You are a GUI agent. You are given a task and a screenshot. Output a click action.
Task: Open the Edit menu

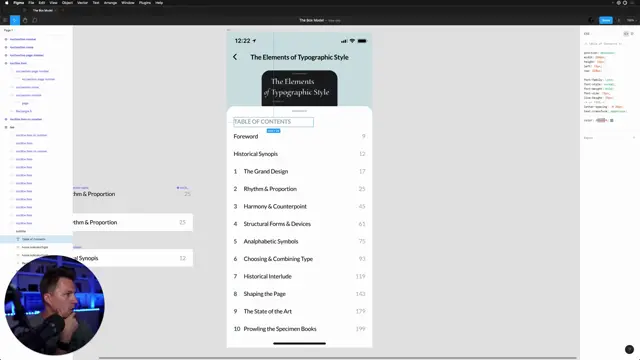(42, 3)
